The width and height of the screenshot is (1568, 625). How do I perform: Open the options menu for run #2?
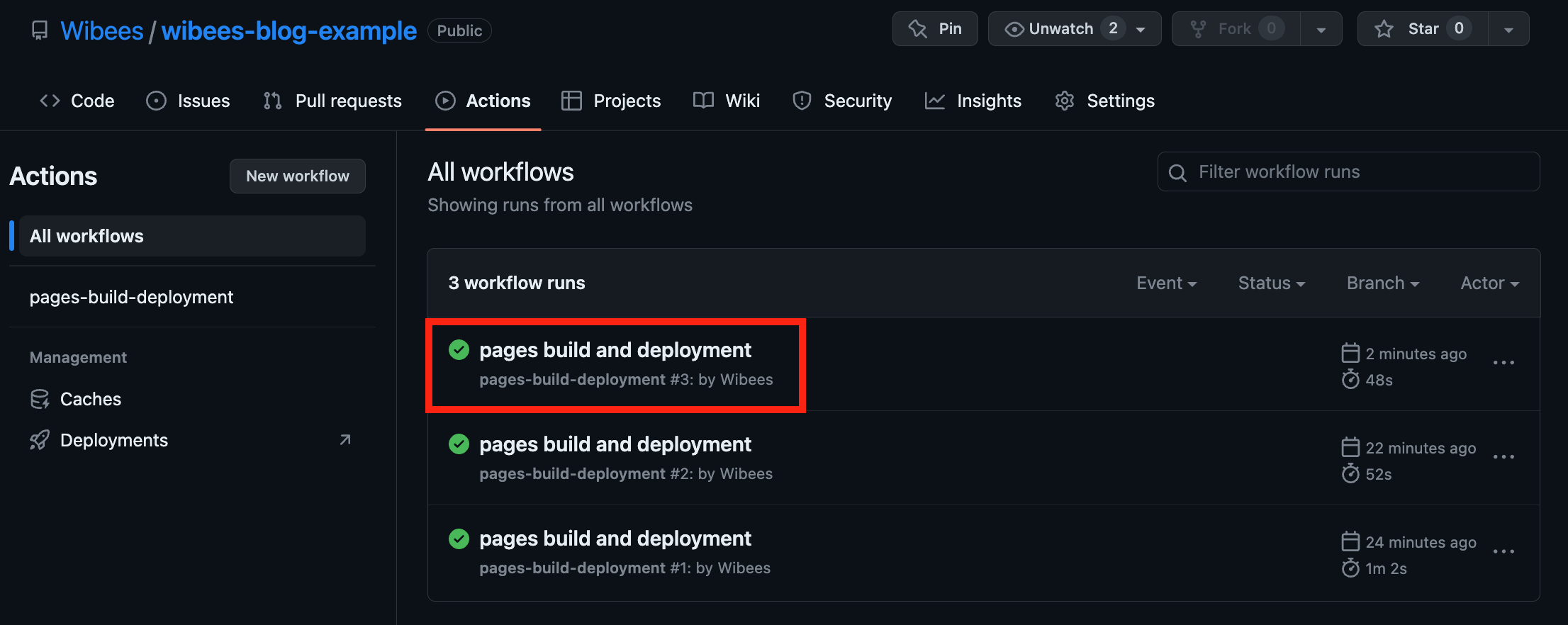[x=1503, y=457]
